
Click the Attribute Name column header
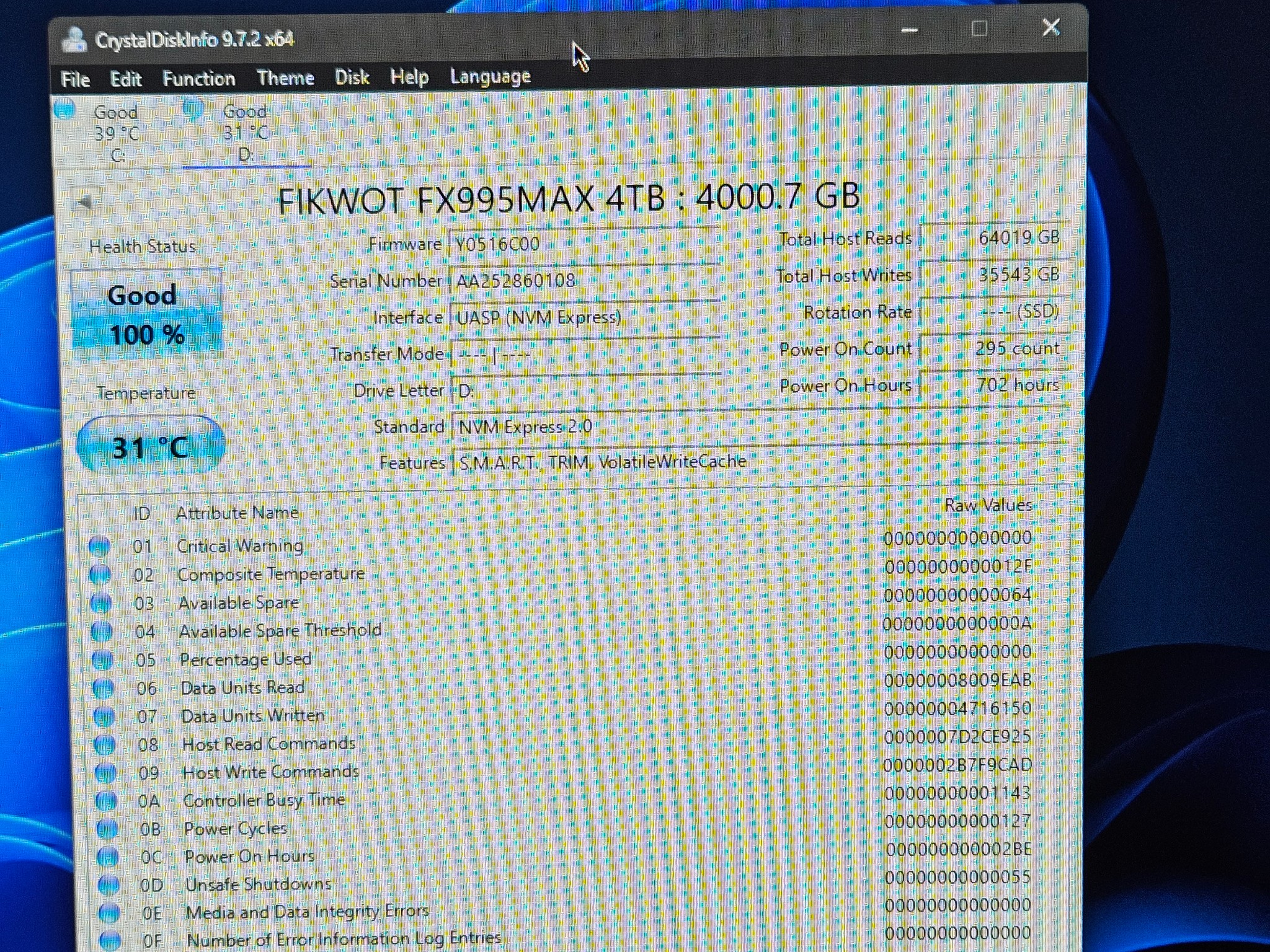[237, 513]
